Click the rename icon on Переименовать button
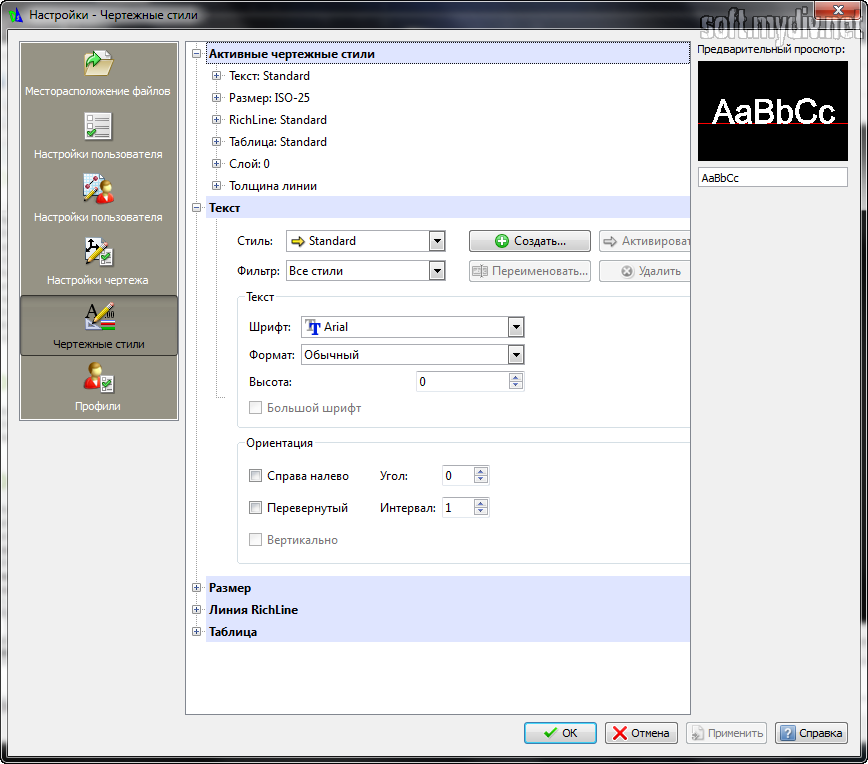Image resolution: width=868 pixels, height=764 pixels. pos(480,271)
